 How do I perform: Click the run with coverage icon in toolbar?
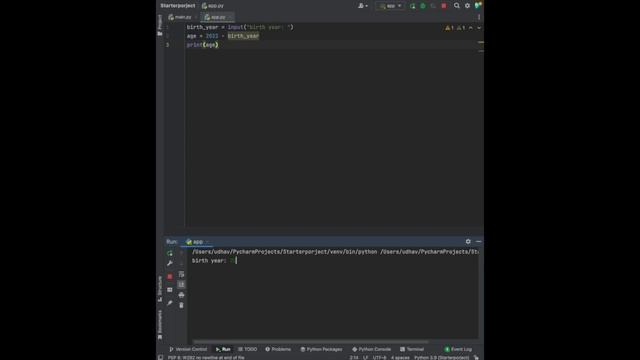(x=433, y=6)
